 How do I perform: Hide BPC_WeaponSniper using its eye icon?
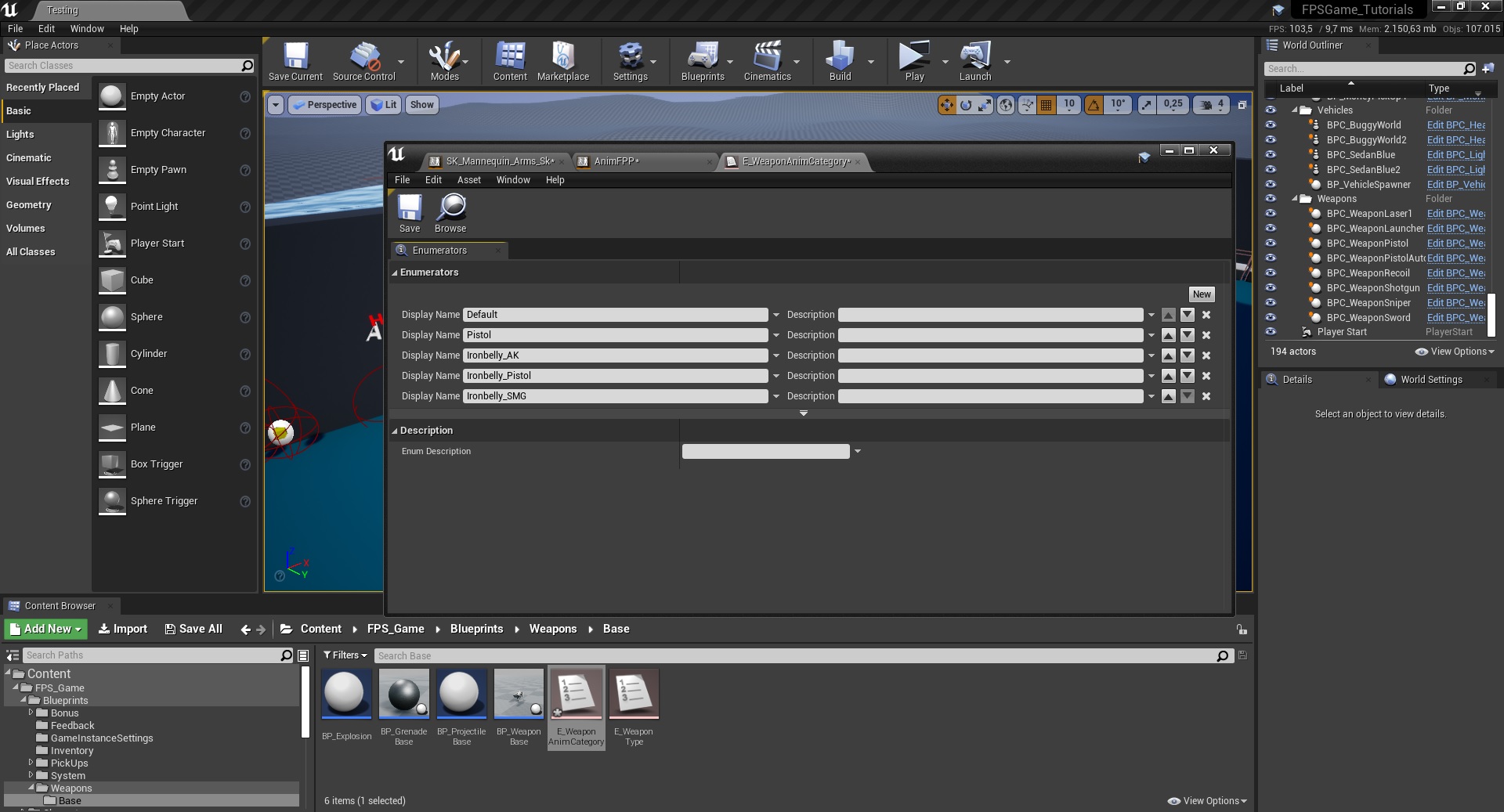(1271, 303)
